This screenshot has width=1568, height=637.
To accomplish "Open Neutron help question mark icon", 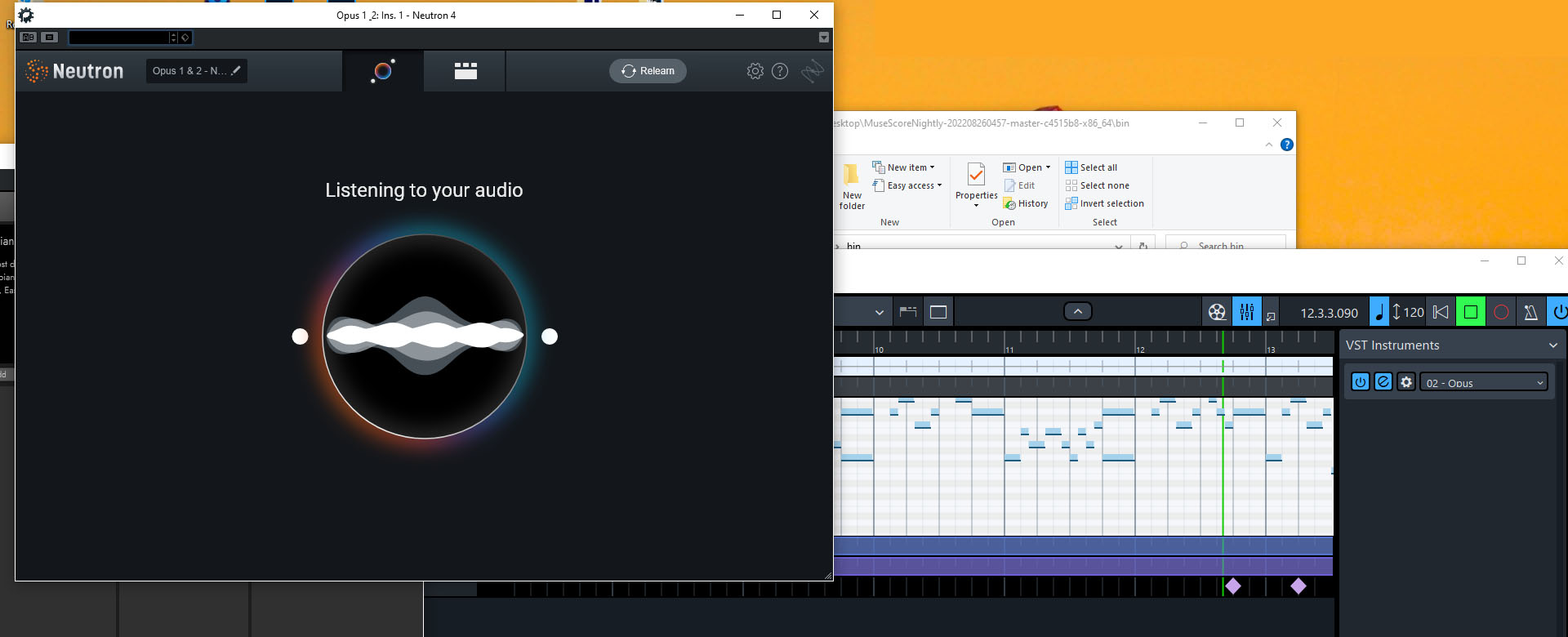I will 780,71.
